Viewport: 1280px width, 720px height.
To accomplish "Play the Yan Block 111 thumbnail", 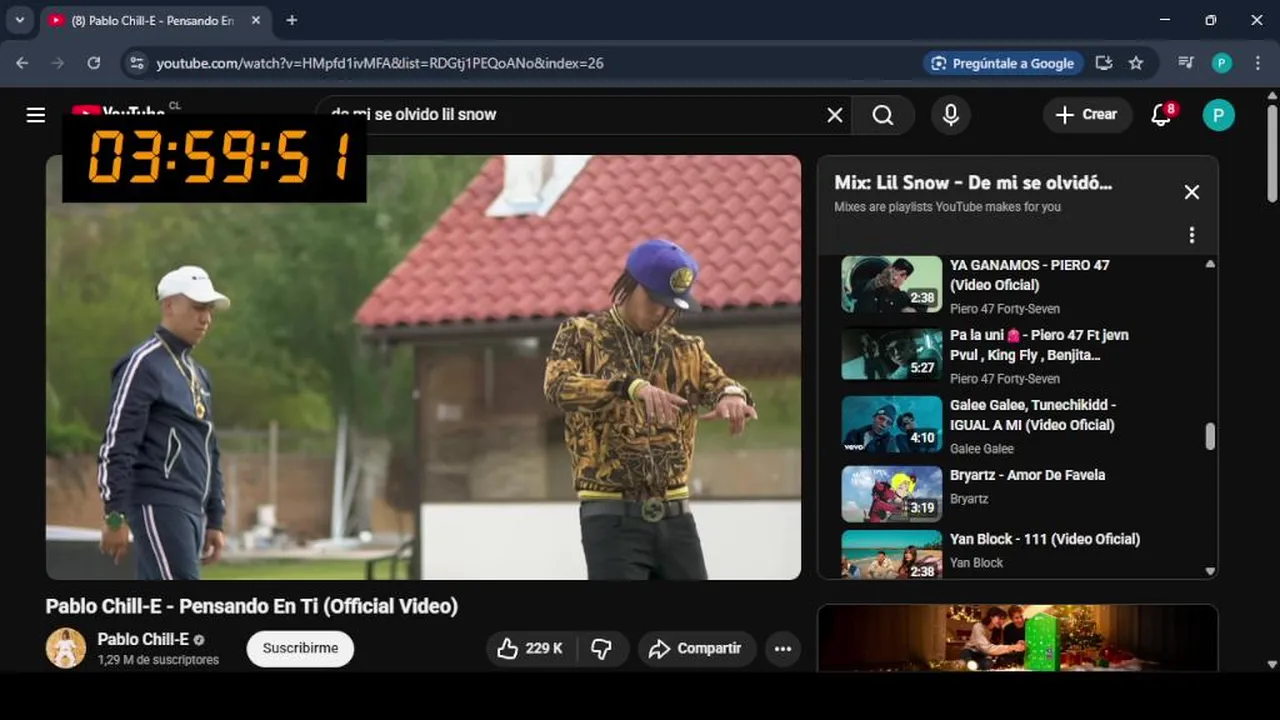I will click(892, 555).
